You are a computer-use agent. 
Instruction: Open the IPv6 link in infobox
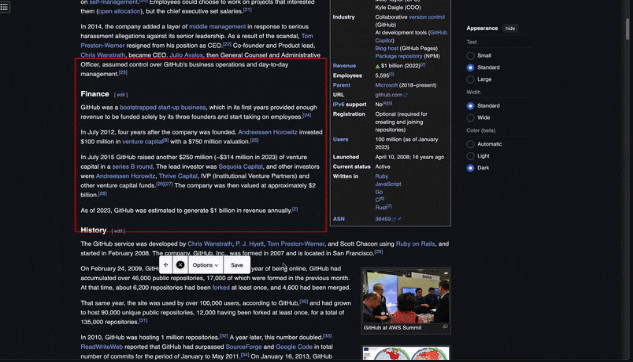[338, 105]
